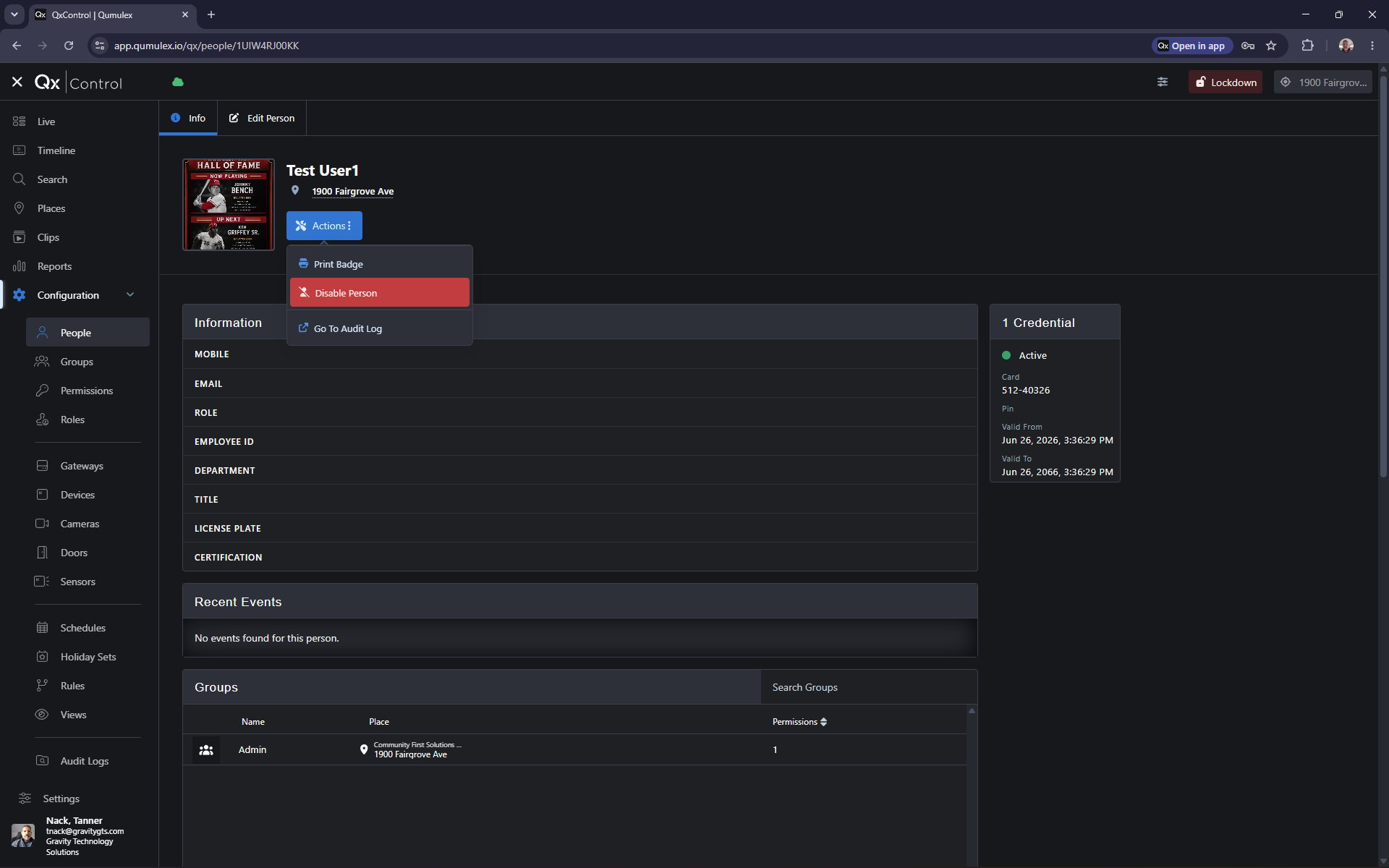Choose Go To Audit Log
This screenshot has height=868, width=1389.
[x=380, y=328]
